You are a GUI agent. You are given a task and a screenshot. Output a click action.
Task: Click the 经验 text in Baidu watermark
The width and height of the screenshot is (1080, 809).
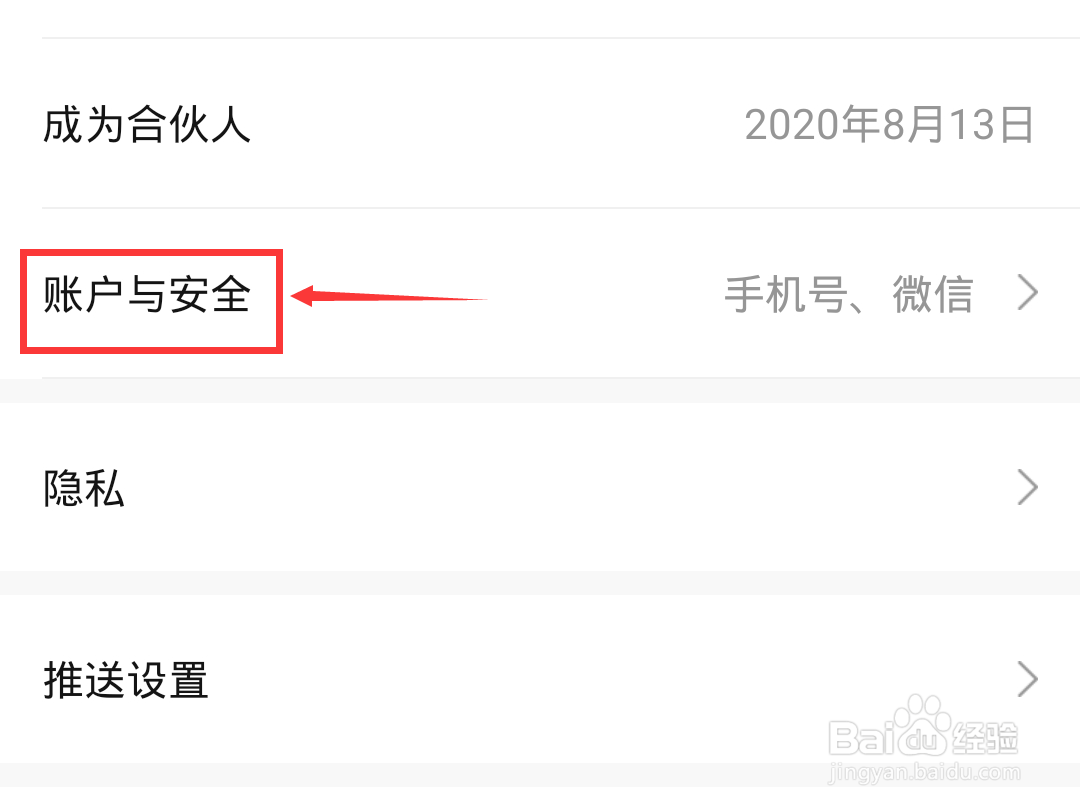(985, 738)
